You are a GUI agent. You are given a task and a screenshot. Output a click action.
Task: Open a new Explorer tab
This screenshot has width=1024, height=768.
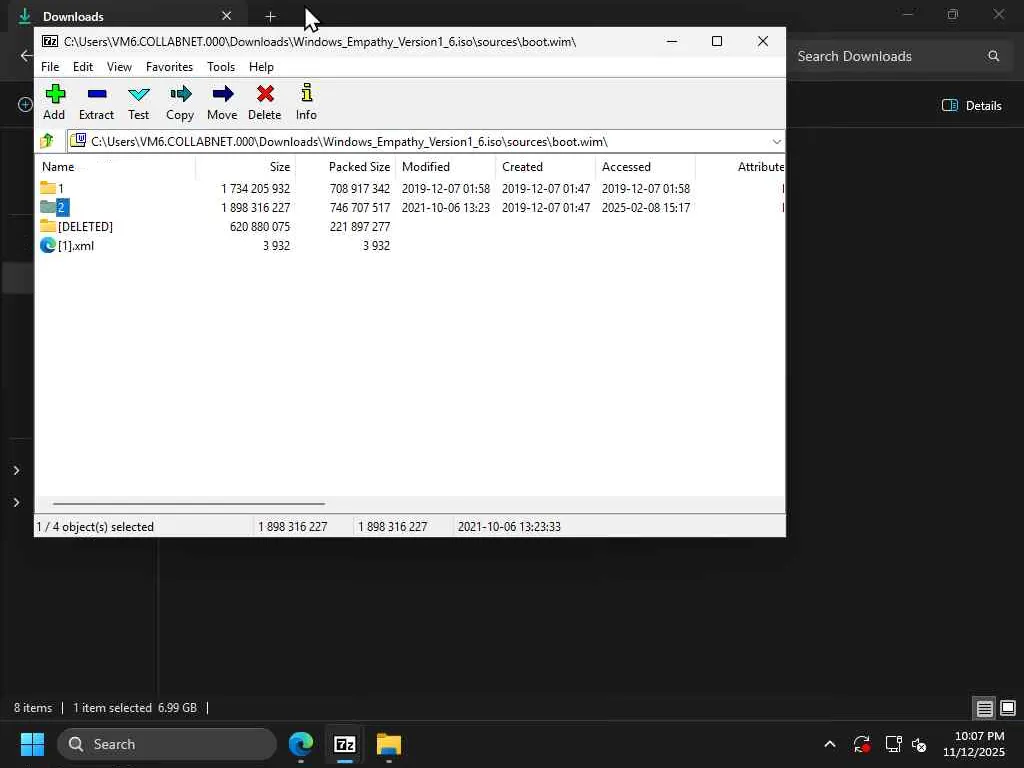coord(270,16)
